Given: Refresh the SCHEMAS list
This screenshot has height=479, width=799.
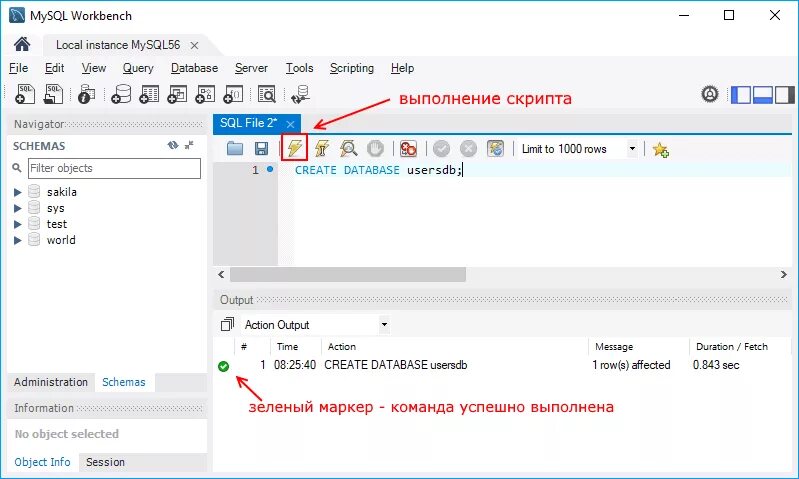Looking at the screenshot, I should [173, 145].
